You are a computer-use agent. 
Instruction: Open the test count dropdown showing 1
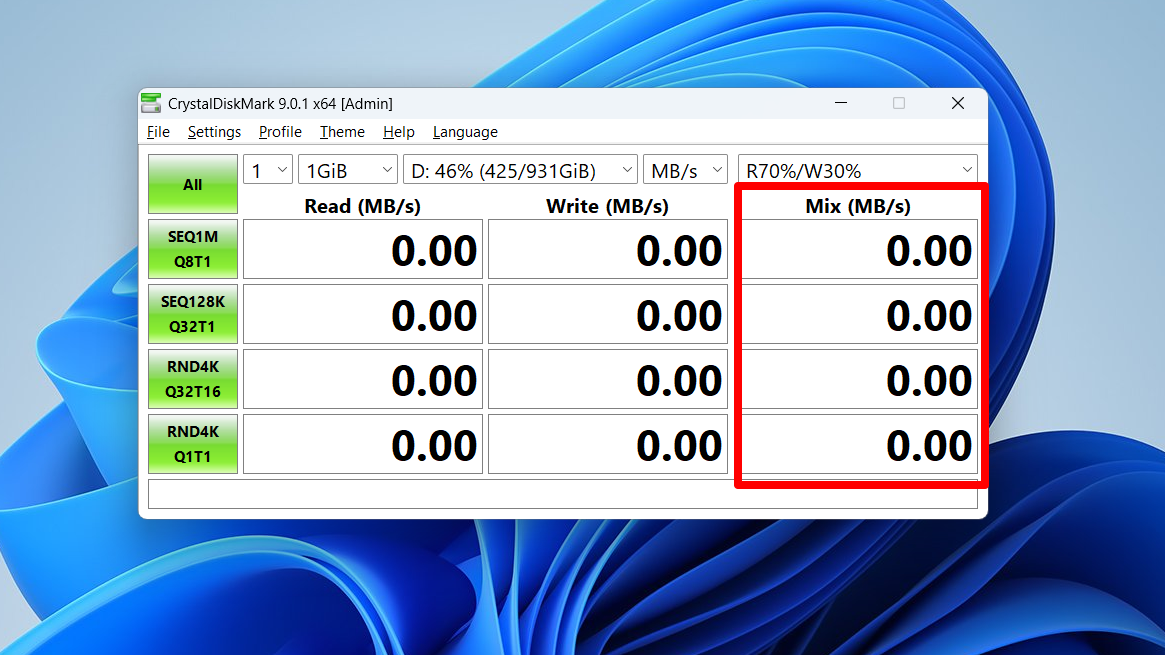pyautogui.click(x=267, y=169)
